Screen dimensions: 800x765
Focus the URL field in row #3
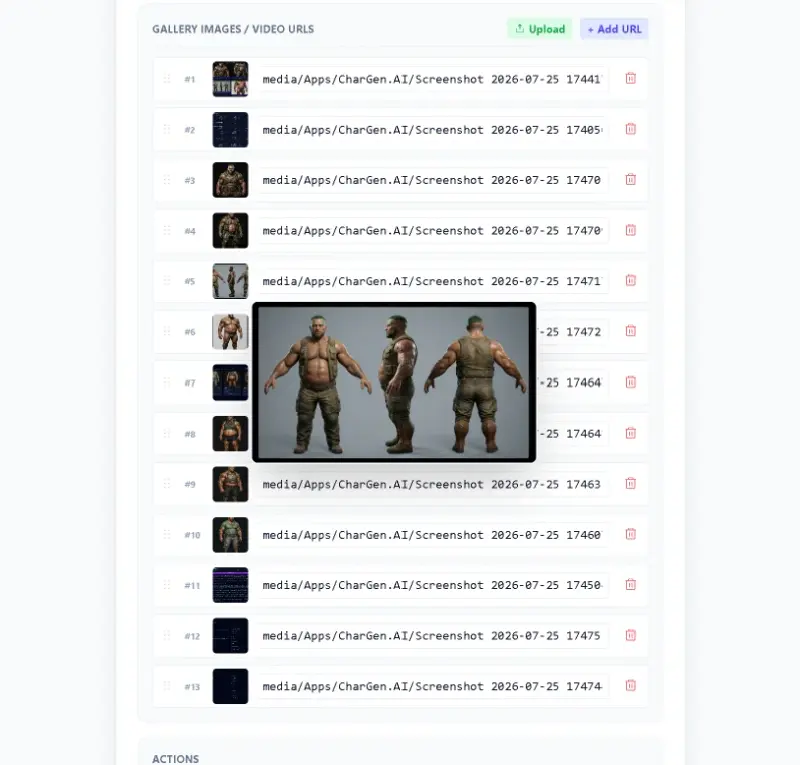point(432,180)
